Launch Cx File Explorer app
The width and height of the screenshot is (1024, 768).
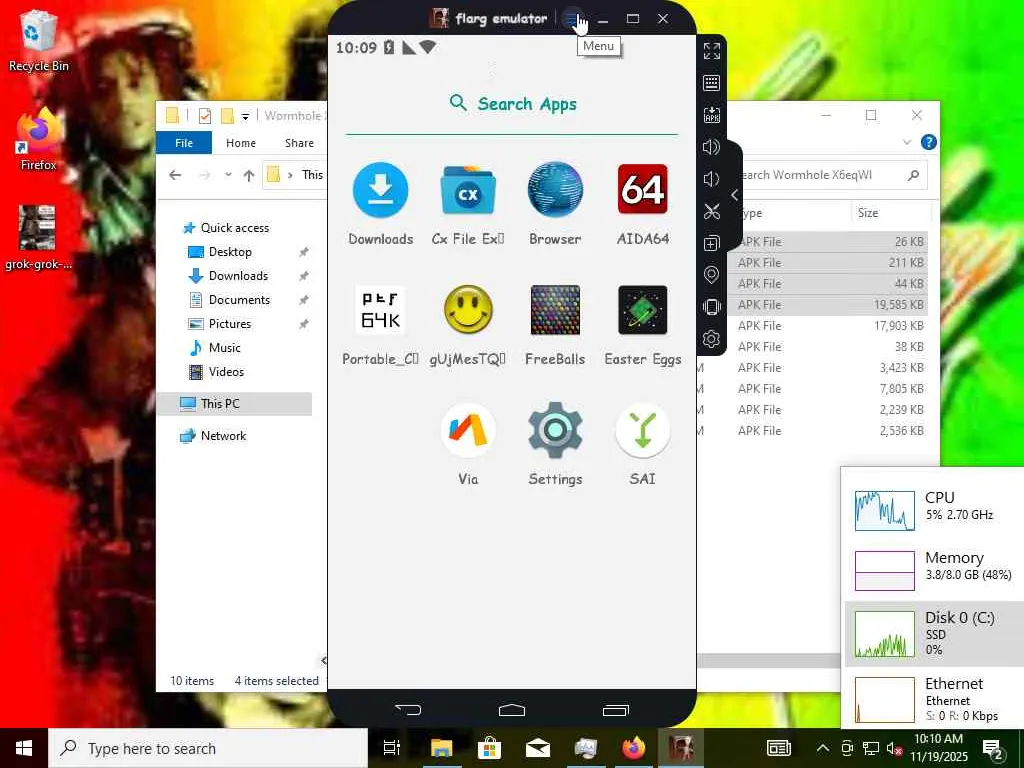(468, 190)
